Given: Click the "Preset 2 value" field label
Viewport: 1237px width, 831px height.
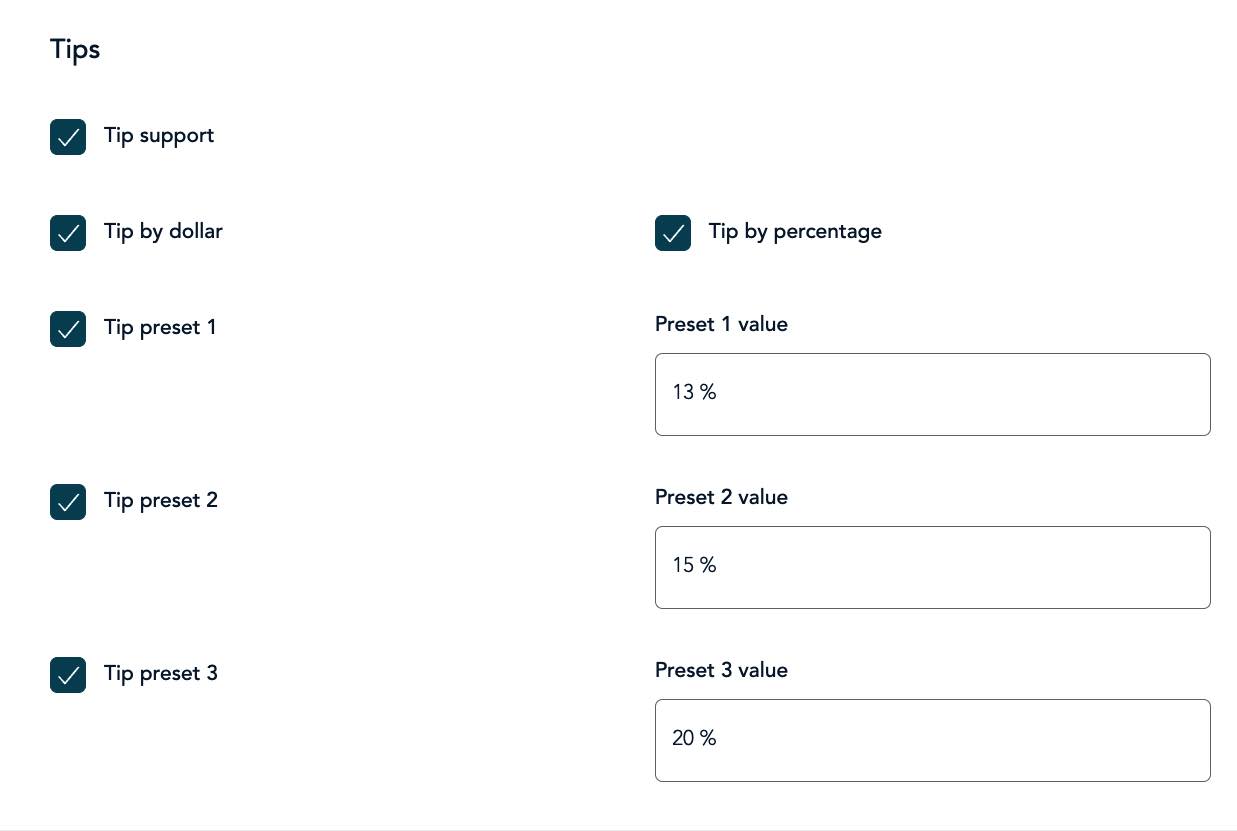Looking at the screenshot, I should click(721, 498).
